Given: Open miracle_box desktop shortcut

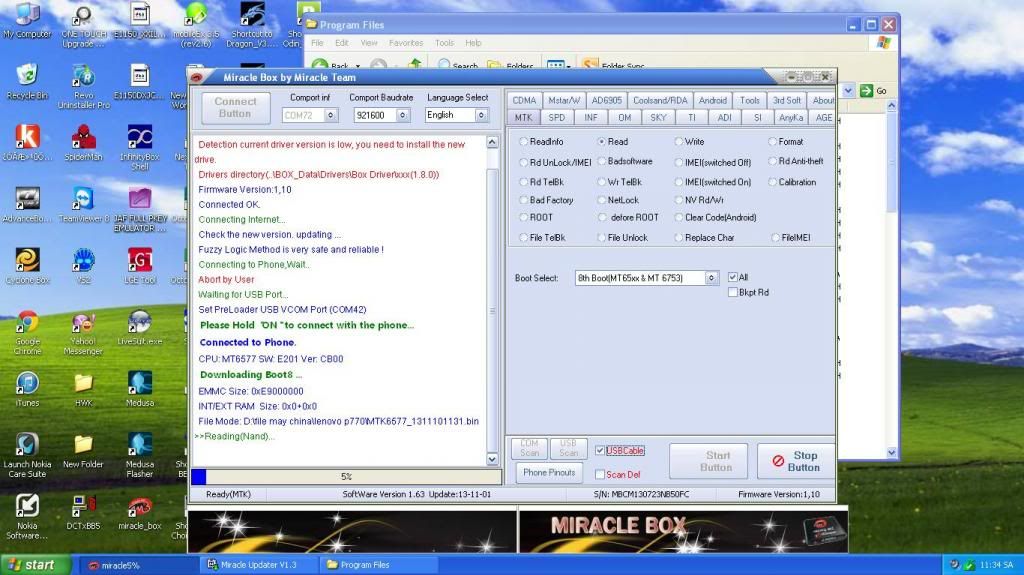Looking at the screenshot, I should pyautogui.click(x=140, y=513).
